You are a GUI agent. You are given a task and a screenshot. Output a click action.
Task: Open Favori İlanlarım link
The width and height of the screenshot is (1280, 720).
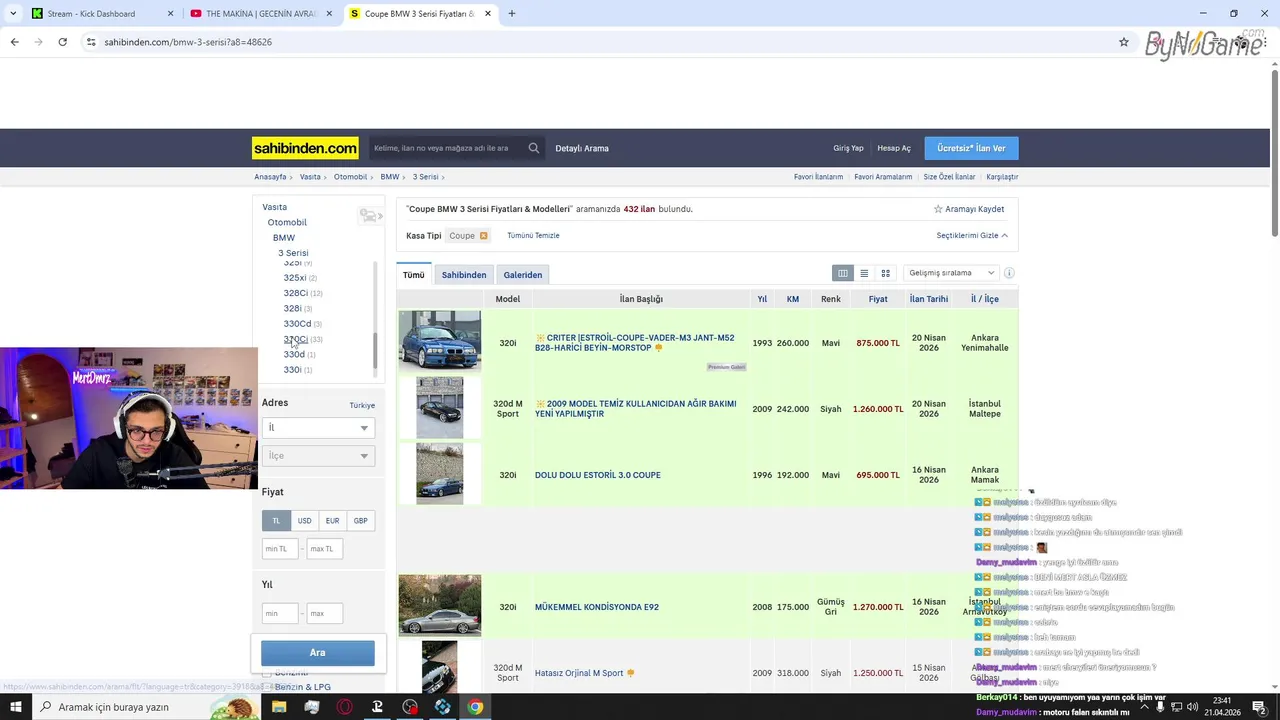(819, 177)
